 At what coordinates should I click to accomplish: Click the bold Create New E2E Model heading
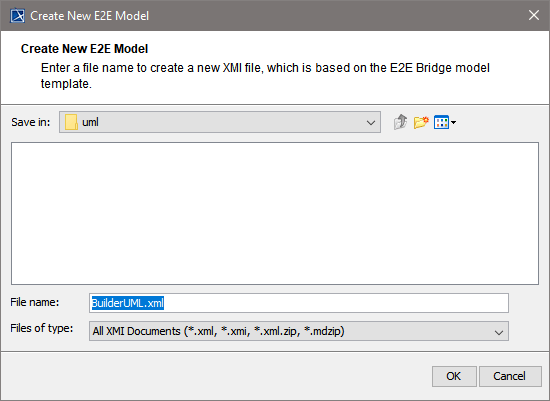click(85, 49)
